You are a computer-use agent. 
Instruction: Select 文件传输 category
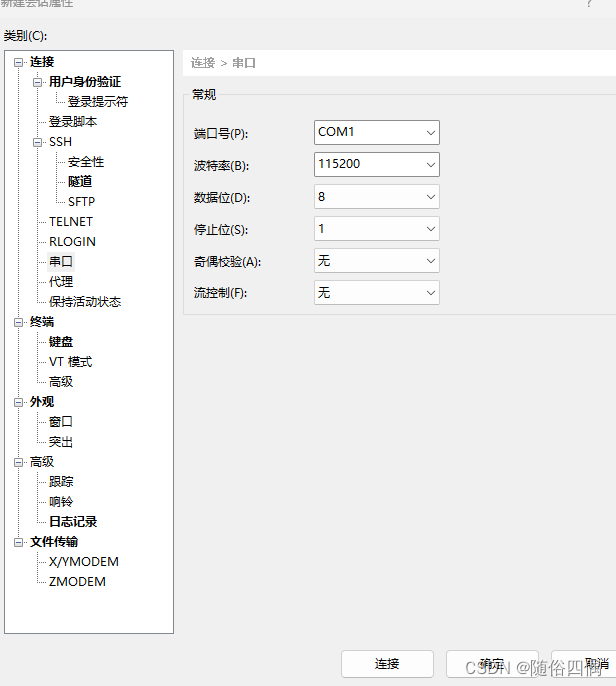54,542
